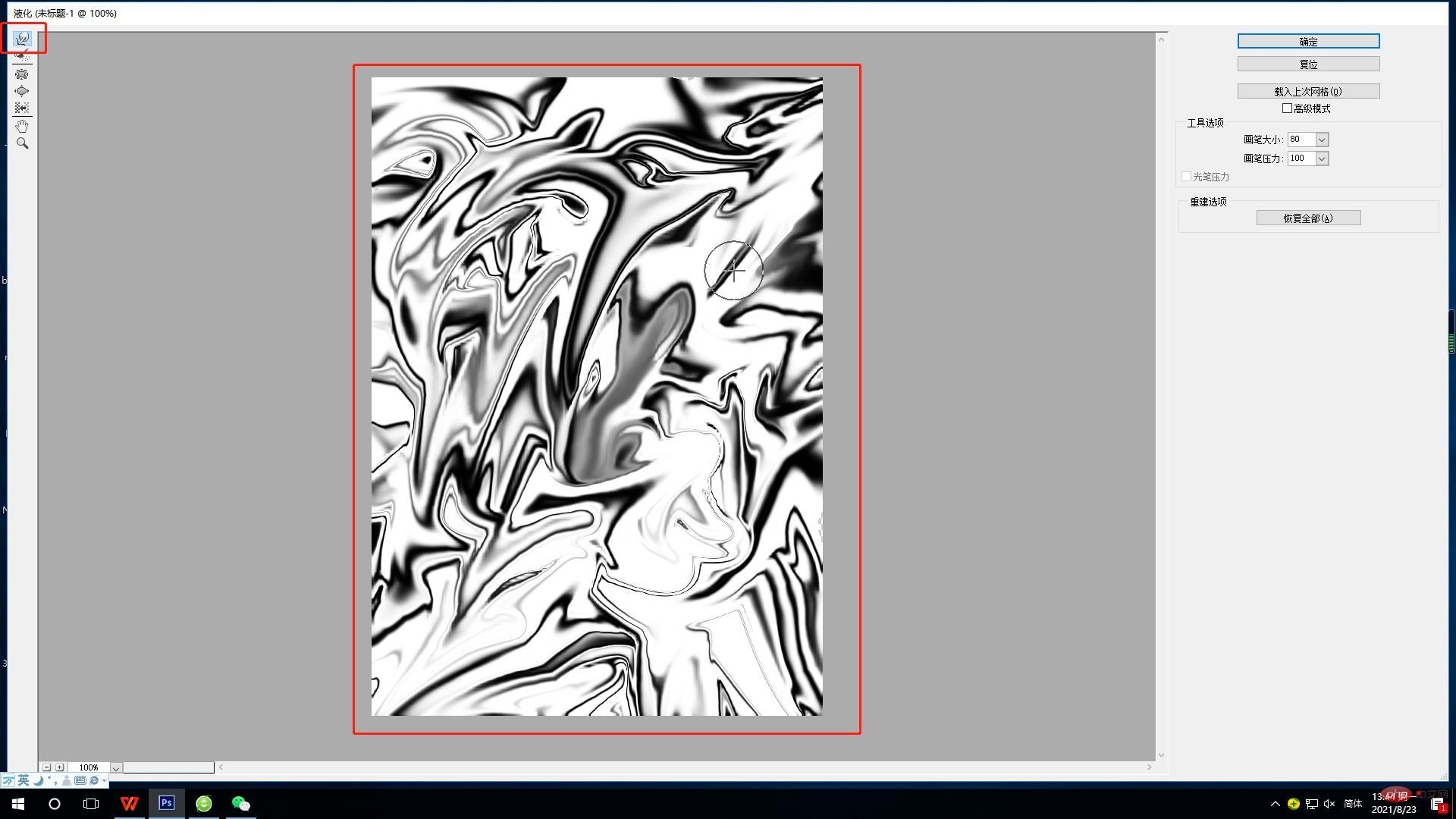1456x819 pixels.
Task: Click the zoom out minus button
Action: pyautogui.click(x=46, y=767)
